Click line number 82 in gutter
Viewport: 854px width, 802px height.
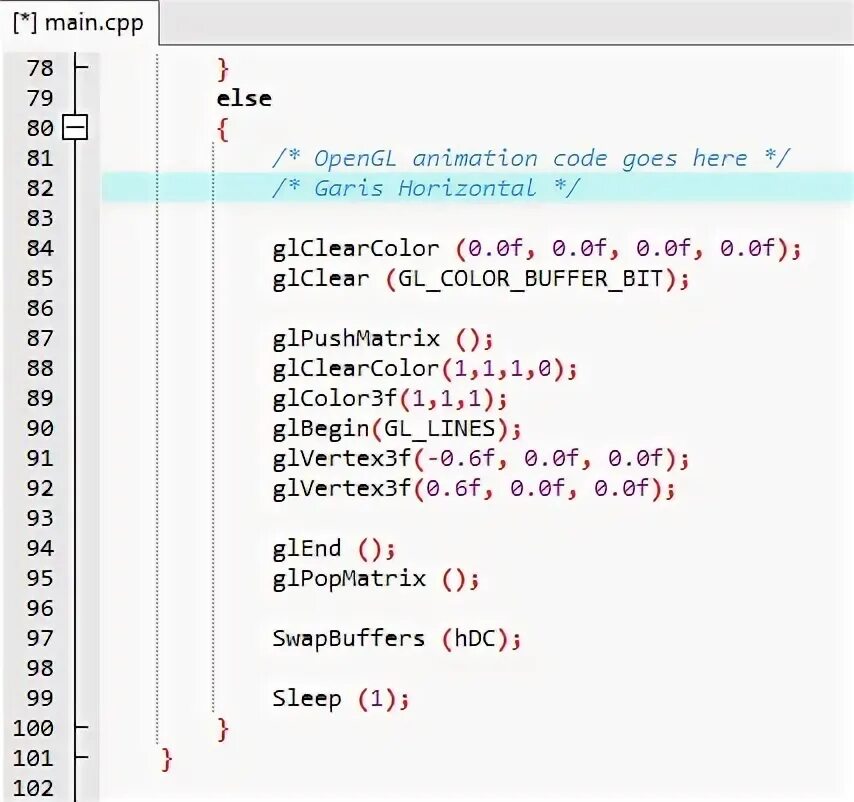coord(40,188)
